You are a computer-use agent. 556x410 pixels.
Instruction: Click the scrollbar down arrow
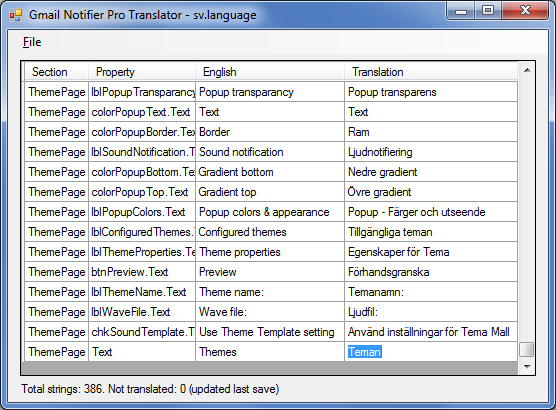(527, 367)
